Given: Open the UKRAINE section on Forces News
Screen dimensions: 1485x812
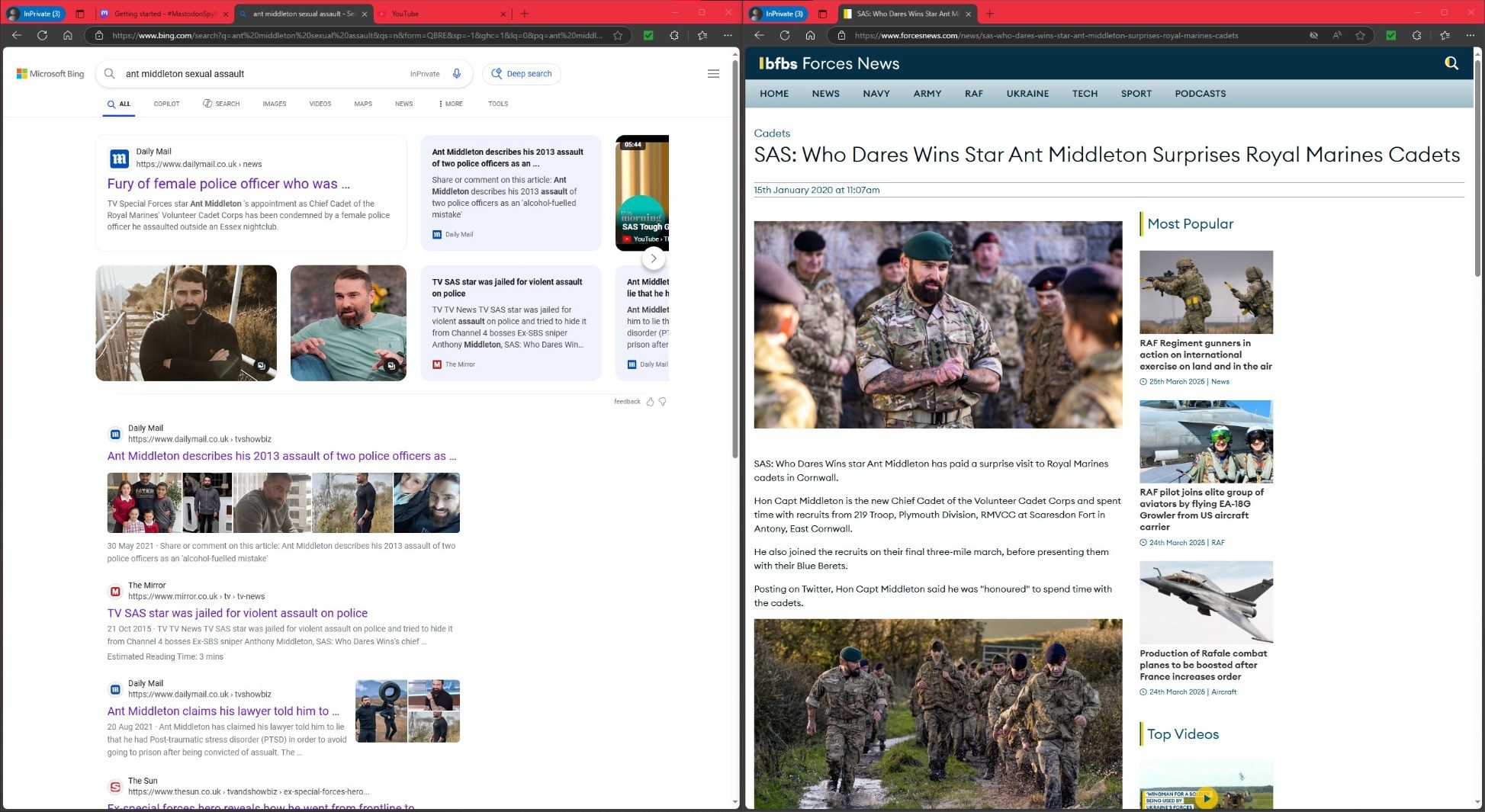Looking at the screenshot, I should click(x=1027, y=94).
